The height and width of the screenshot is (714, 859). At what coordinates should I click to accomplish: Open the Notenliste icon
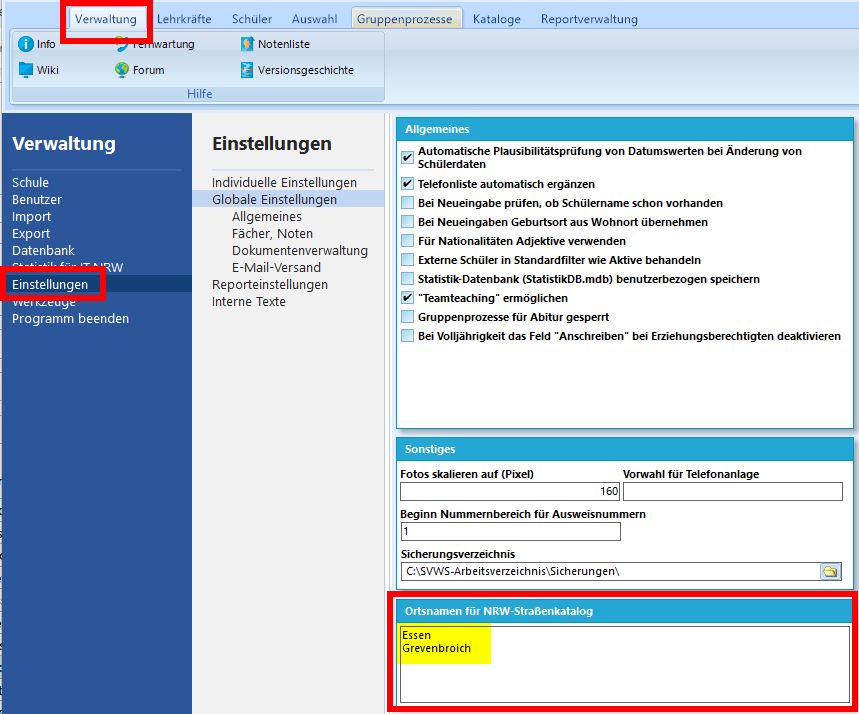pos(247,44)
